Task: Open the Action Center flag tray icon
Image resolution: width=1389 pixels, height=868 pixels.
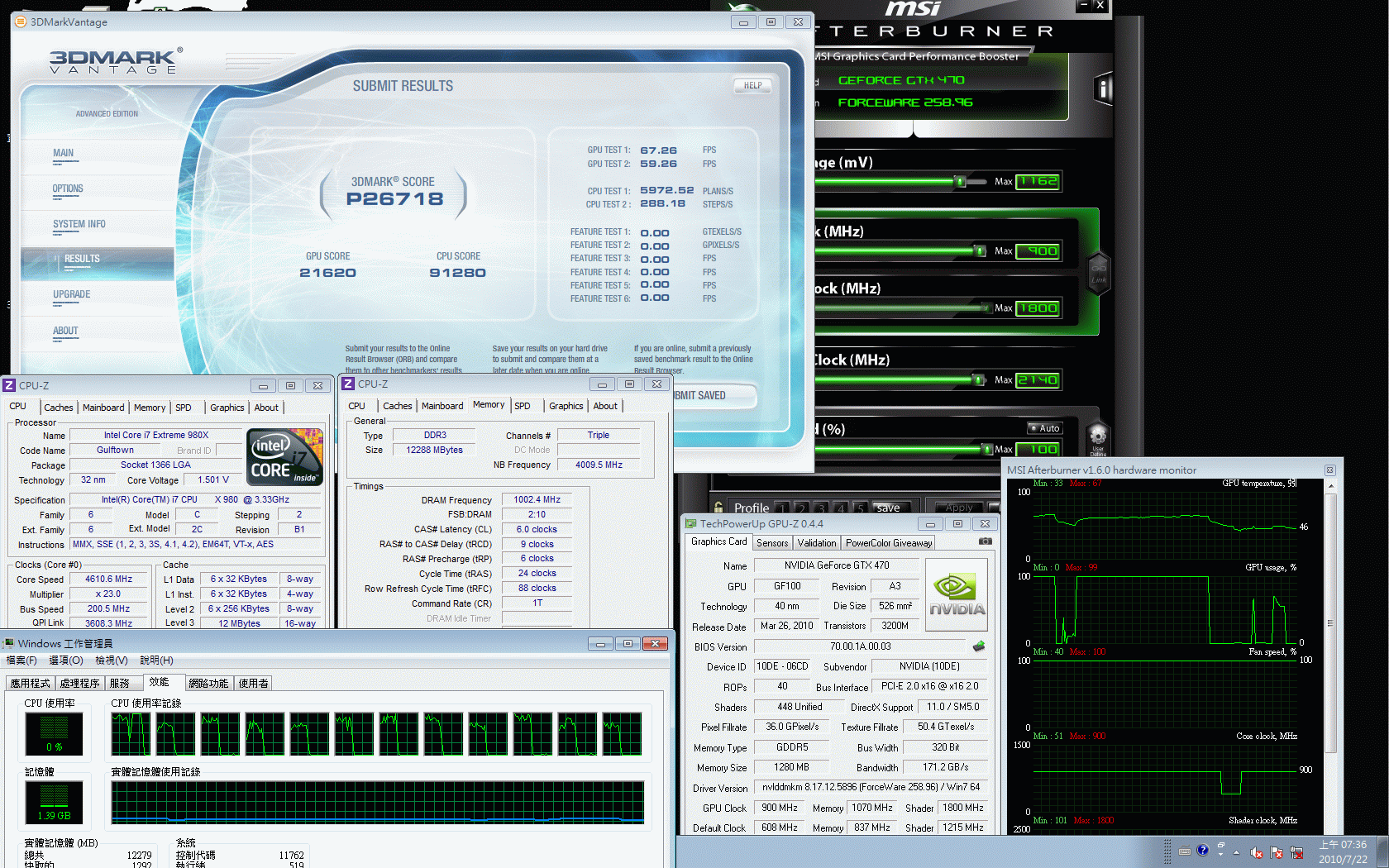Action: pos(1277,852)
